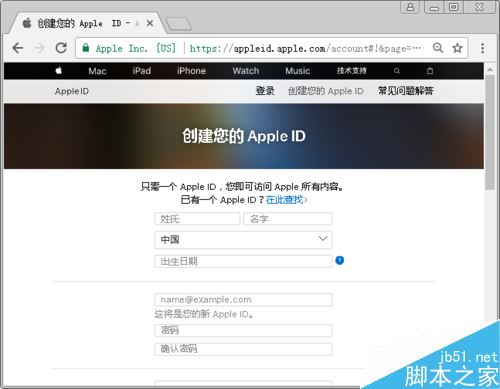Viewport: 500px width, 389px height.
Task: Open the Chrome three-dot menu
Action: click(x=482, y=48)
